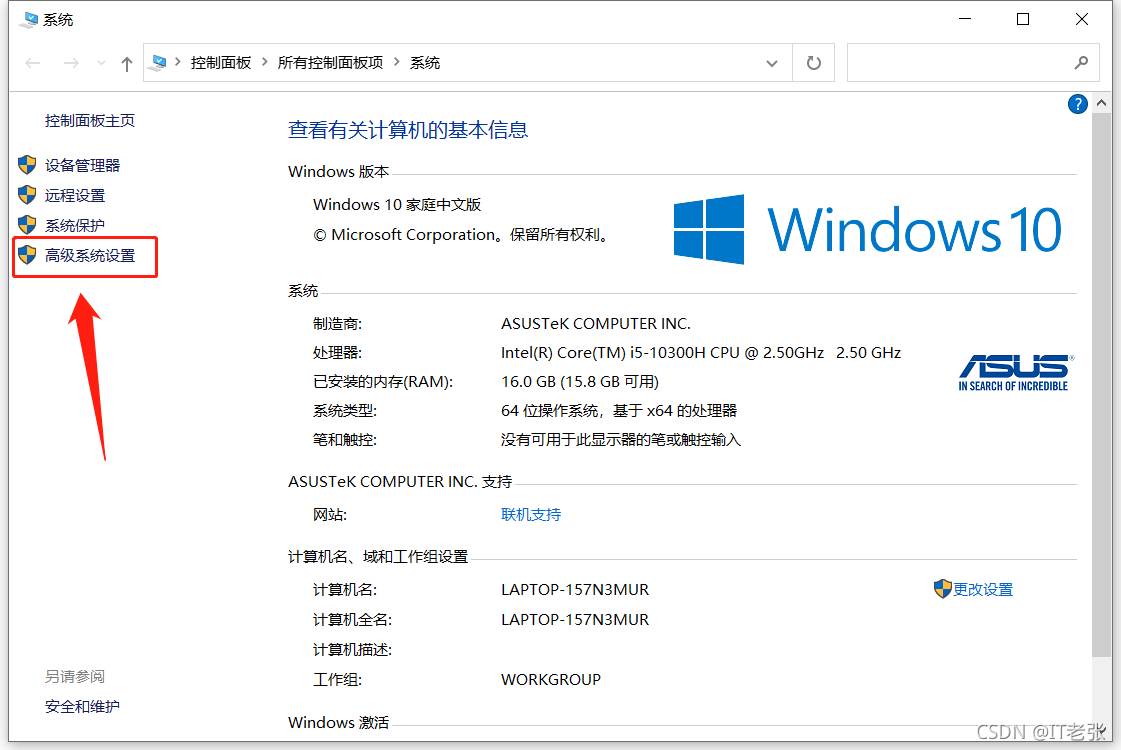This screenshot has width=1121, height=750.
Task: Select 控制面板 in the breadcrumb path
Action: pos(221,63)
